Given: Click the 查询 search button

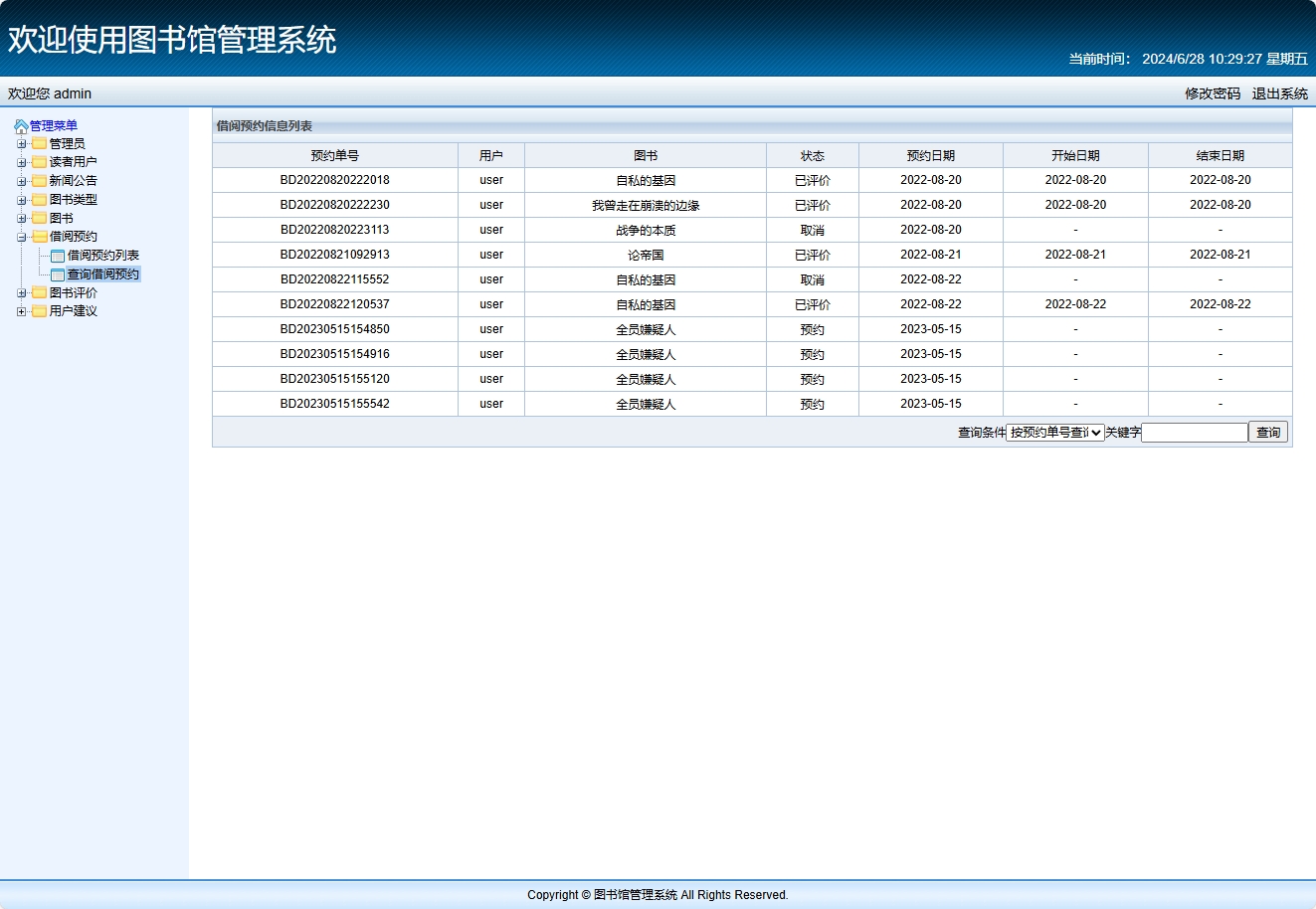Looking at the screenshot, I should 1268,432.
